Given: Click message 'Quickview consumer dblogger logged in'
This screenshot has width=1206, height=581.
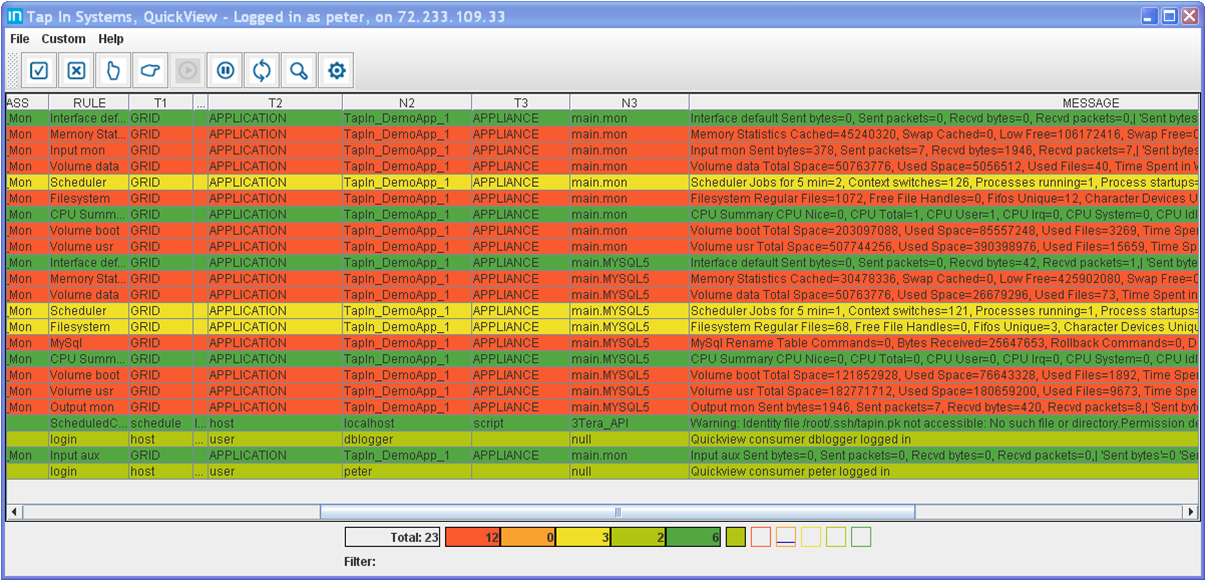Looking at the screenshot, I should point(943,439).
